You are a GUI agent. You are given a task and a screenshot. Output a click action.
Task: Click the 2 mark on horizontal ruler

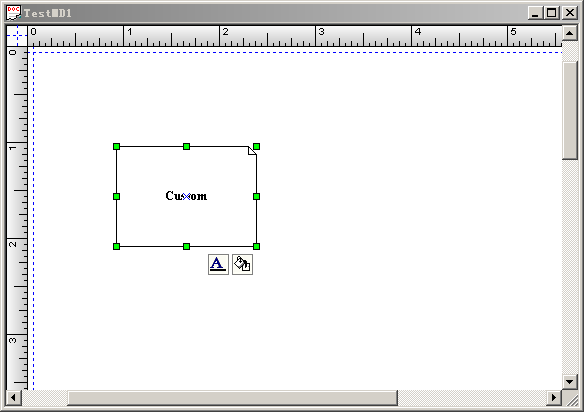[225, 32]
